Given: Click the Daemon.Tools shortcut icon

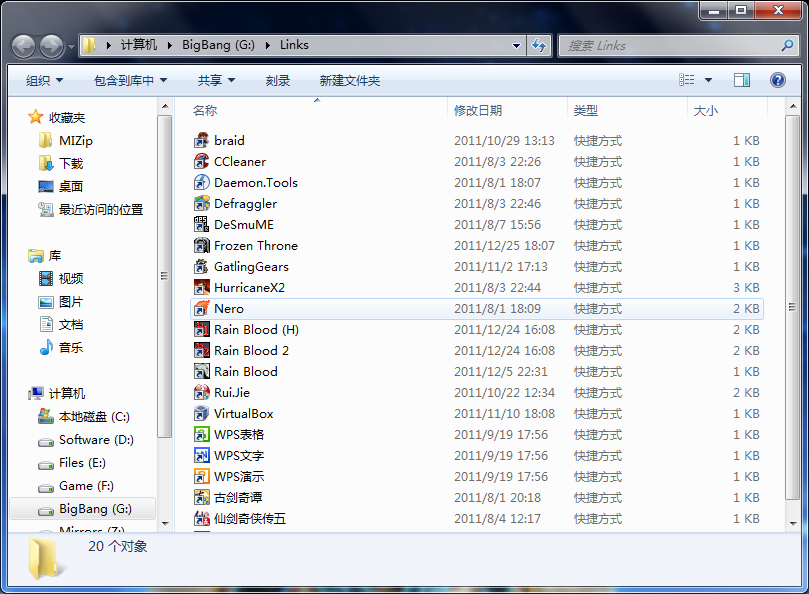Looking at the screenshot, I should (x=202, y=183).
